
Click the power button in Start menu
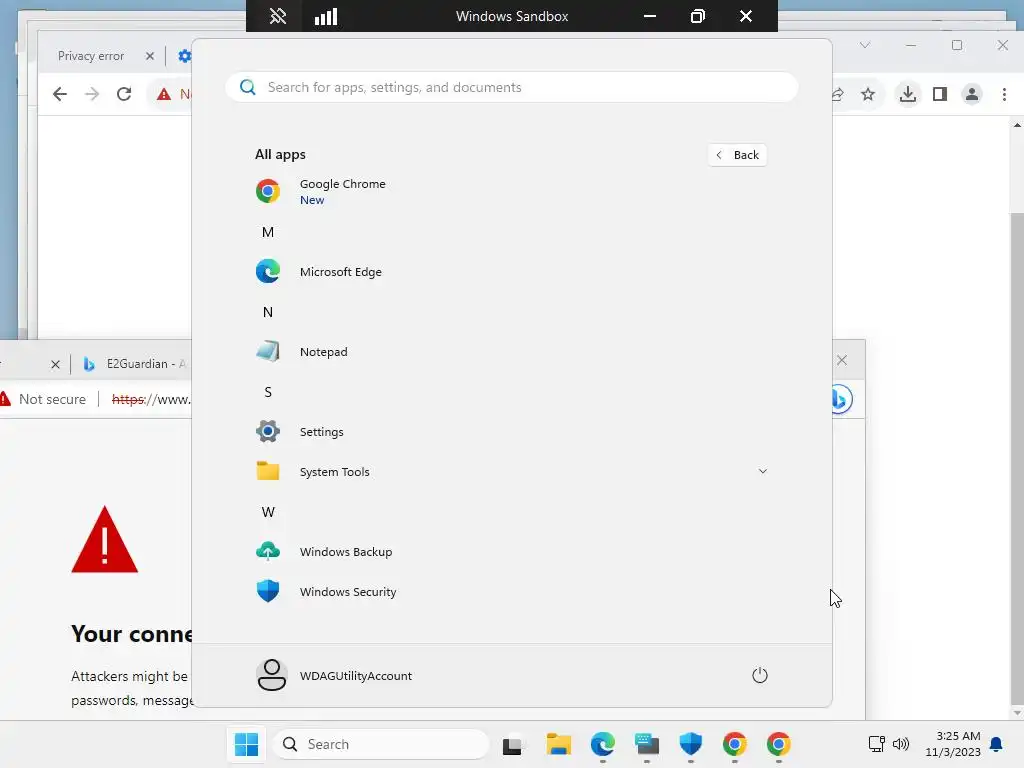[760, 675]
